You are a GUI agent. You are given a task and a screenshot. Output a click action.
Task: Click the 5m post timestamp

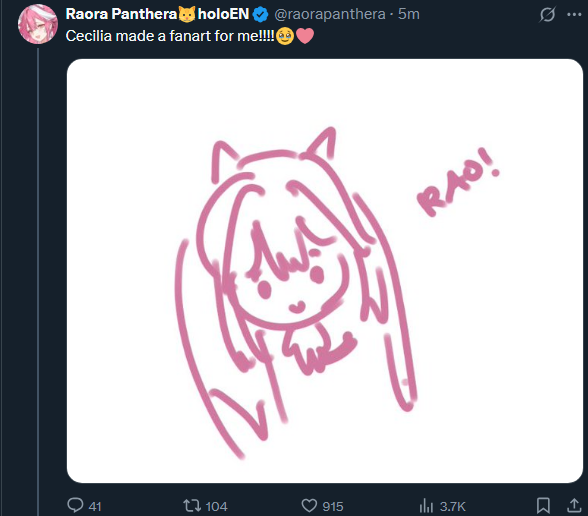(409, 14)
